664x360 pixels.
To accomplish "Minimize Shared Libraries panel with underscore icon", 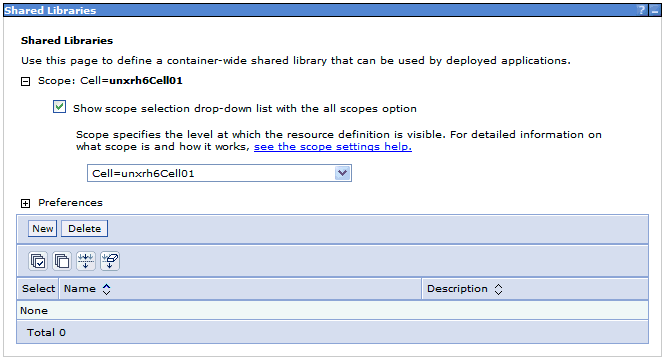I will point(655,10).
